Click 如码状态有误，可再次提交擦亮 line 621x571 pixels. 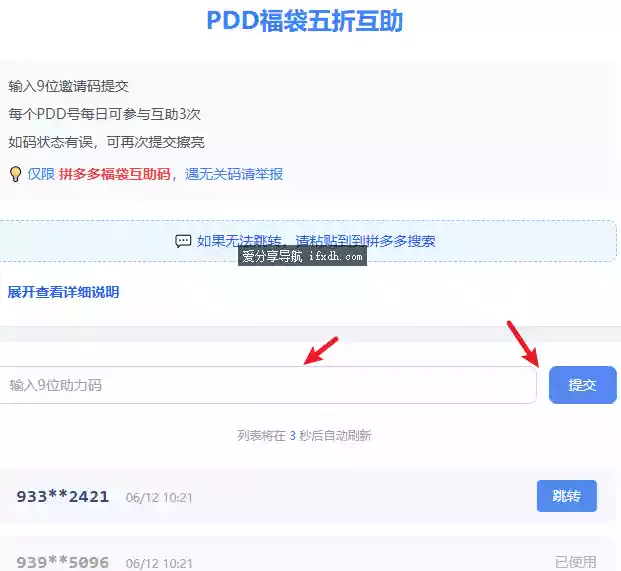pos(107,142)
